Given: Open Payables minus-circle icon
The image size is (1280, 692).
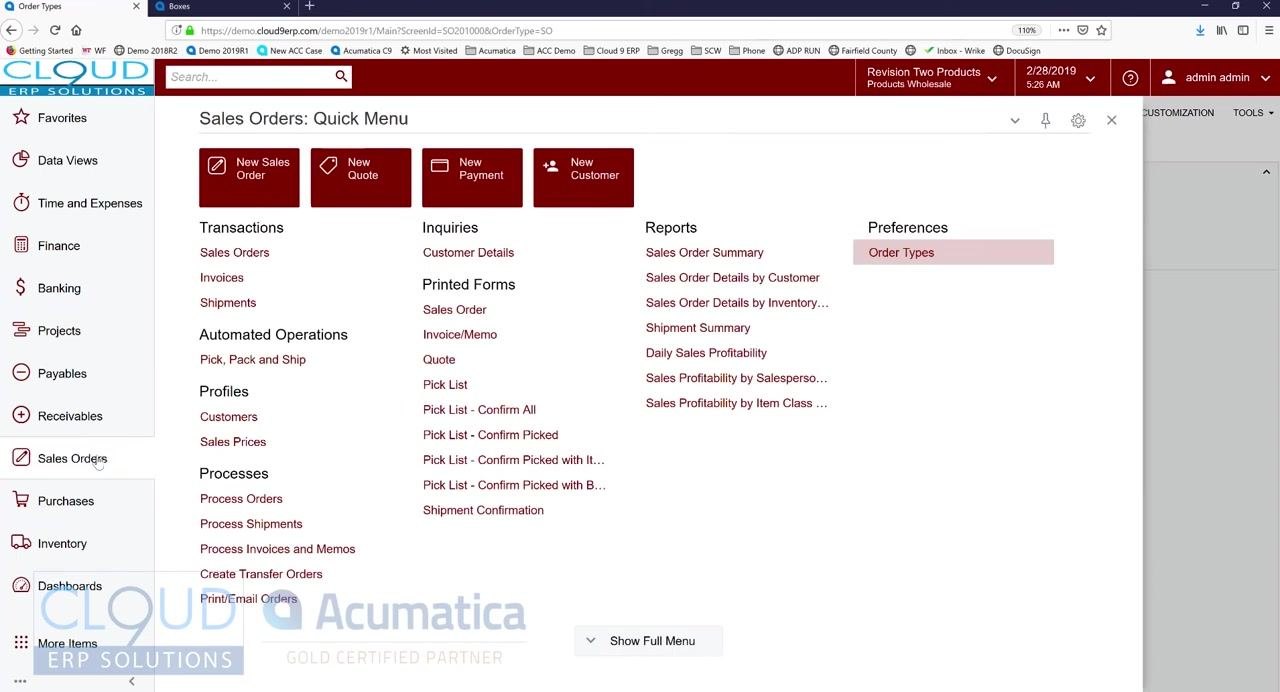Looking at the screenshot, I should point(21,373).
